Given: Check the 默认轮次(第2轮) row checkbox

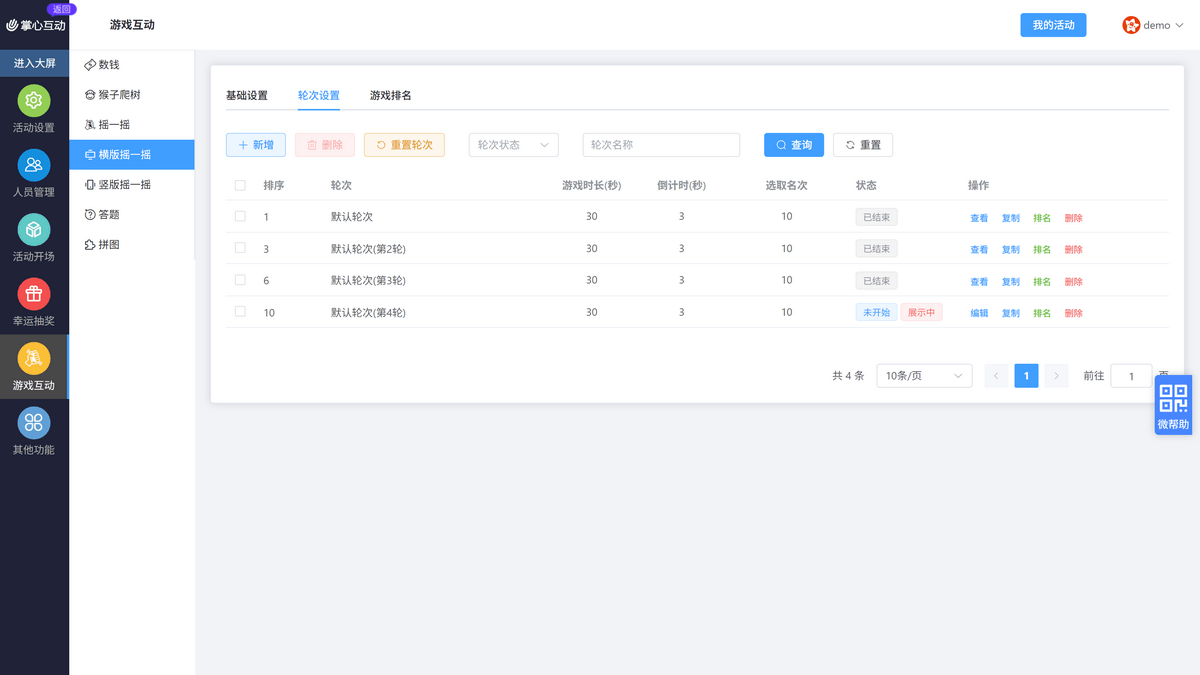Looking at the screenshot, I should [240, 248].
